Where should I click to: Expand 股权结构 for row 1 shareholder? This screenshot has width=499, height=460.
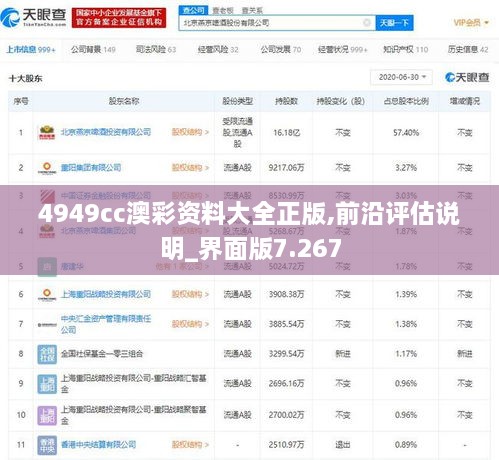coord(190,132)
